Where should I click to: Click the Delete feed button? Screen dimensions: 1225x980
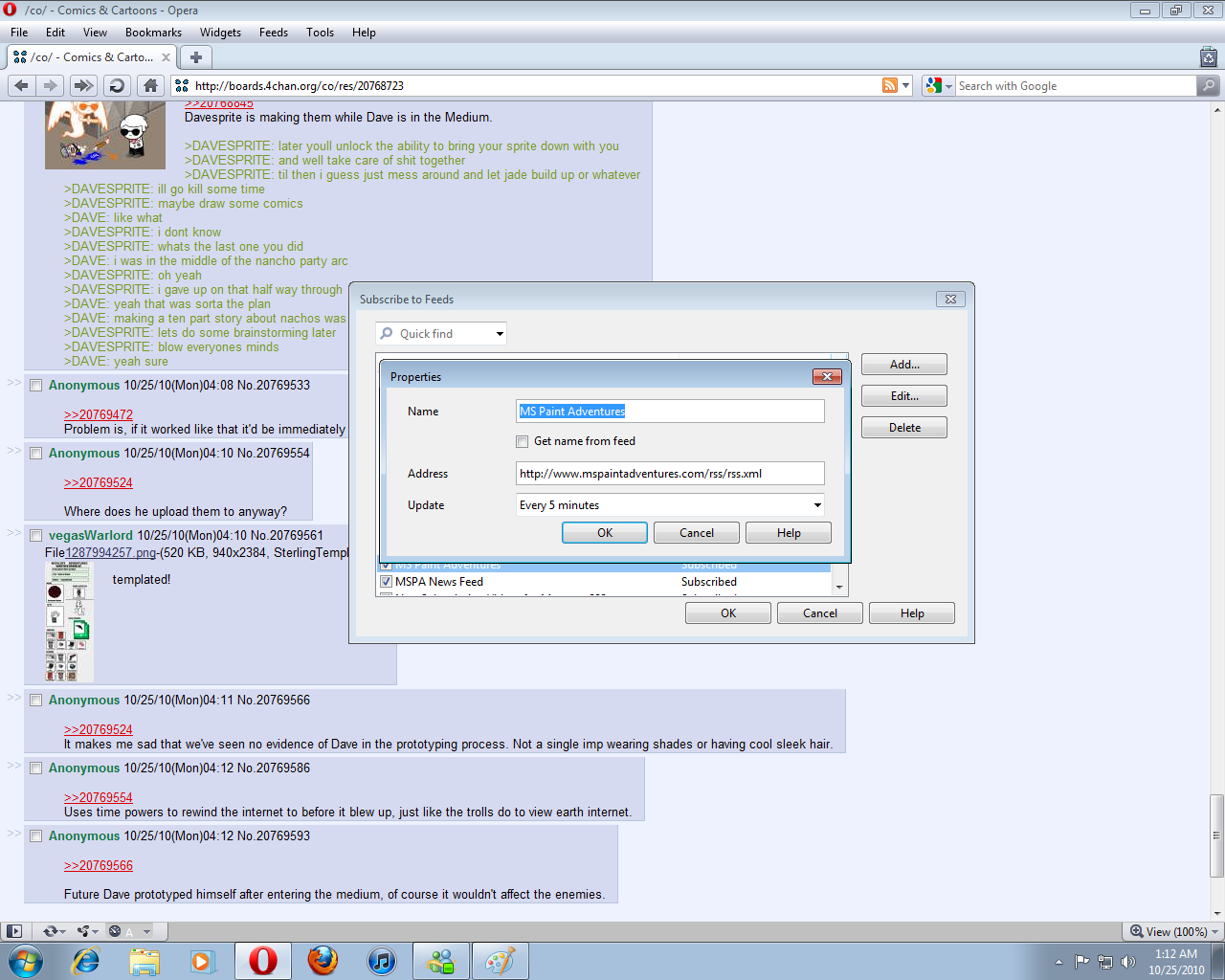pos(903,428)
